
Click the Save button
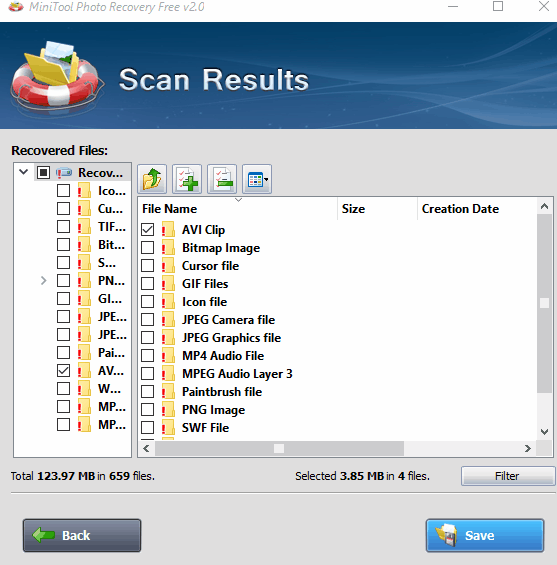(485, 535)
